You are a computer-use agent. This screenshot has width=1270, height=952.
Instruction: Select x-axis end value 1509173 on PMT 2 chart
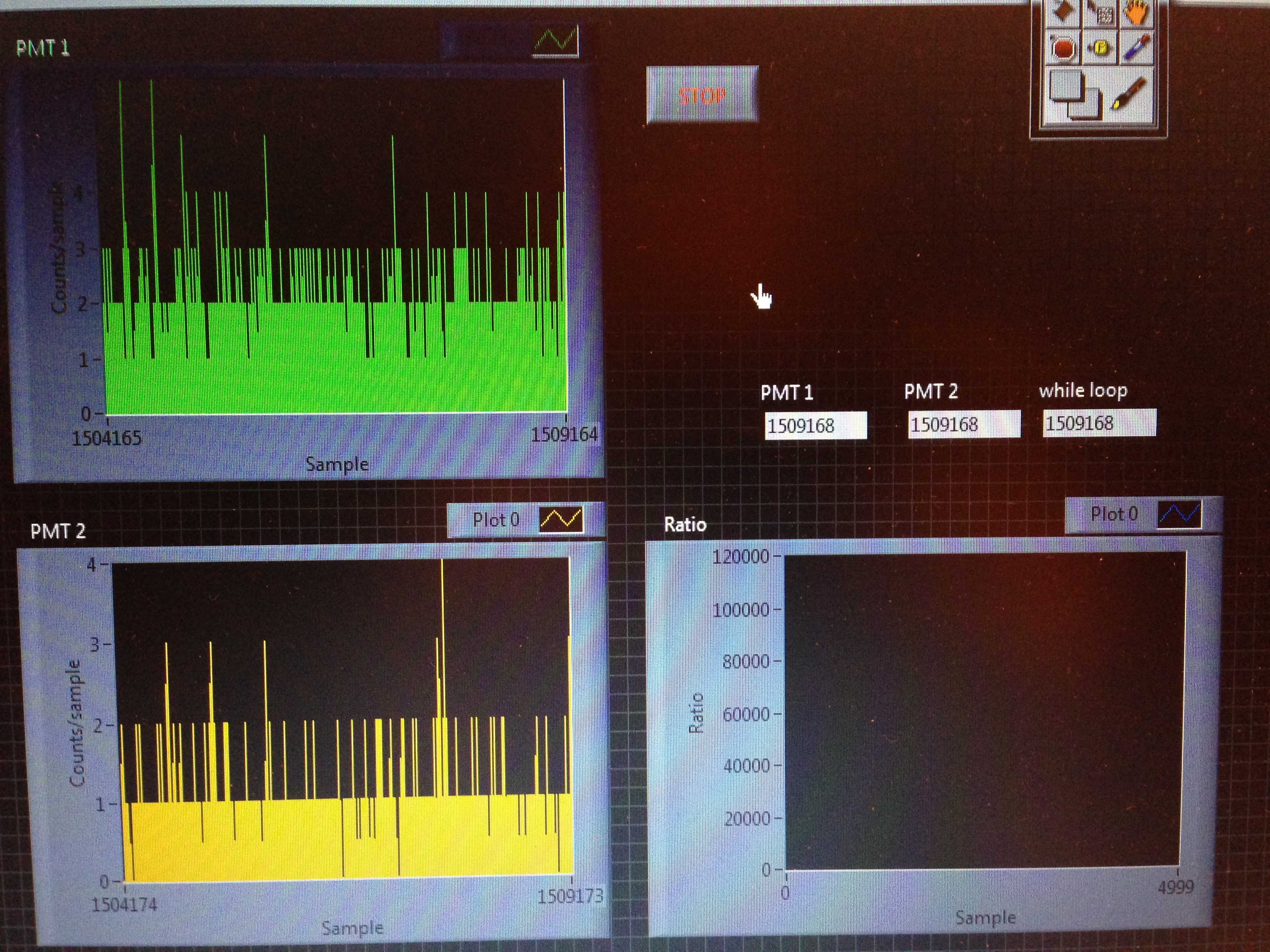pyautogui.click(x=570, y=896)
